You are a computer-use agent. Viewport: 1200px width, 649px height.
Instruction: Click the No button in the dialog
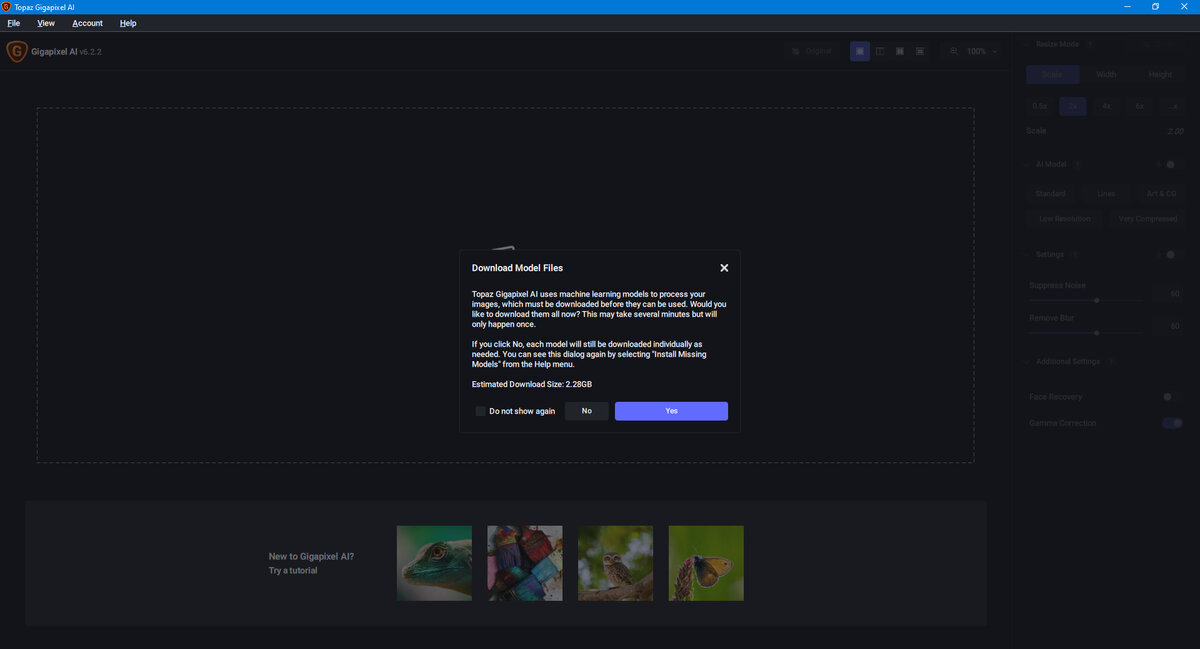(587, 411)
